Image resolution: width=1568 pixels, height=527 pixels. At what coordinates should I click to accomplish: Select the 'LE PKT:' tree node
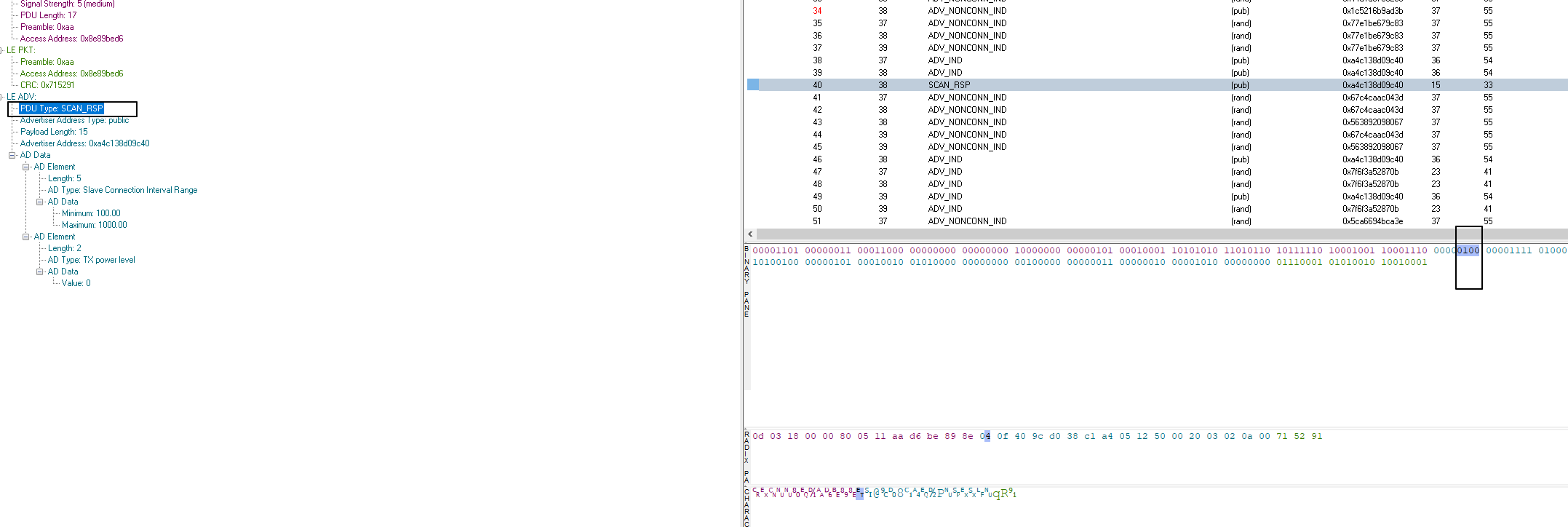[21, 50]
